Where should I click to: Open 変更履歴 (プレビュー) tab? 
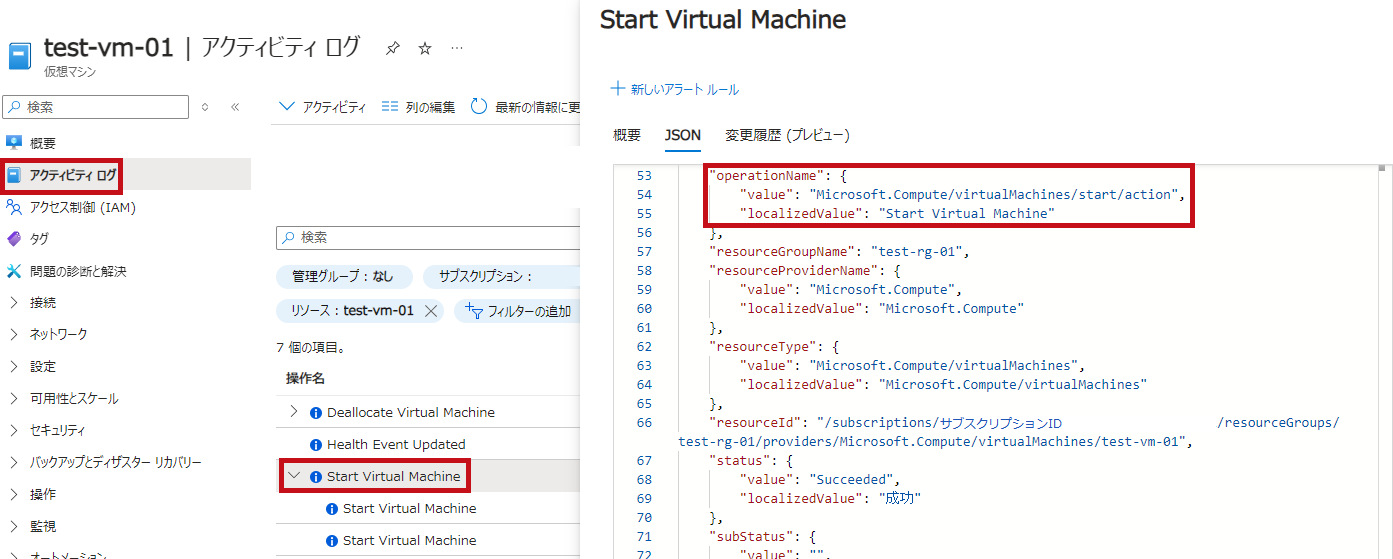787,135
